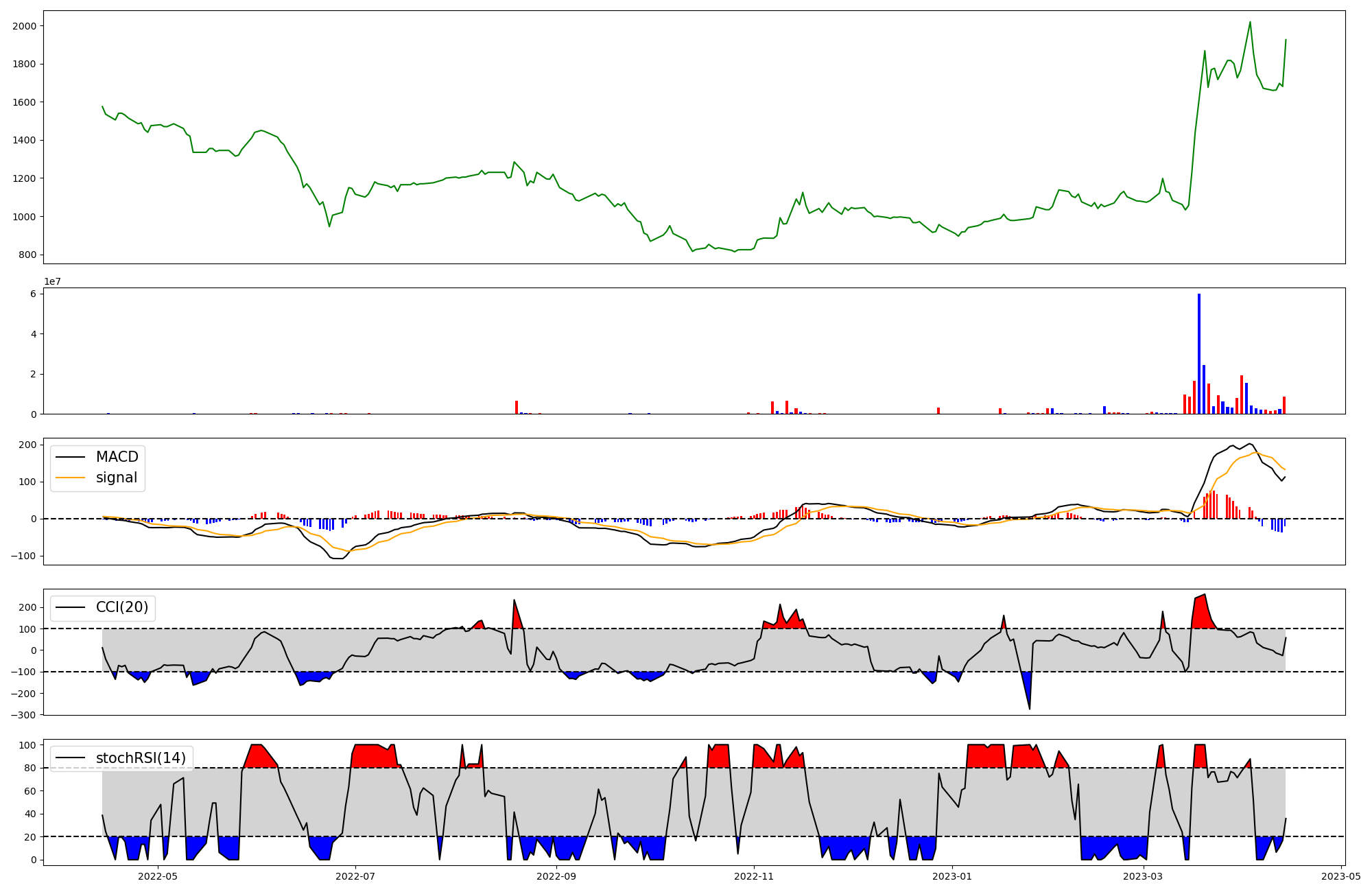
Task: Click the tallest blue volume bar
Action: (x=1199, y=353)
